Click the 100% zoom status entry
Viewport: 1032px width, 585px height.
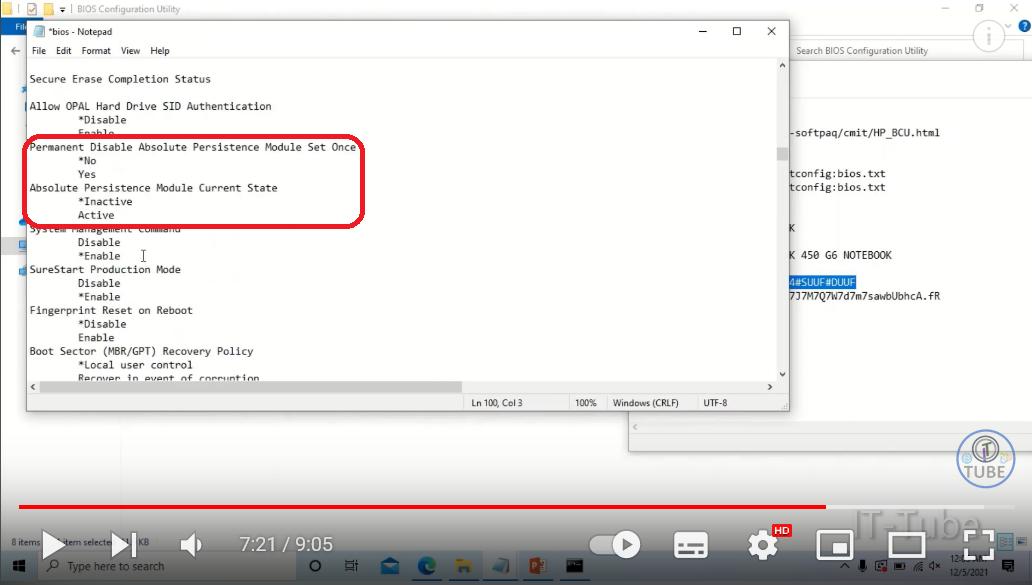pos(586,403)
